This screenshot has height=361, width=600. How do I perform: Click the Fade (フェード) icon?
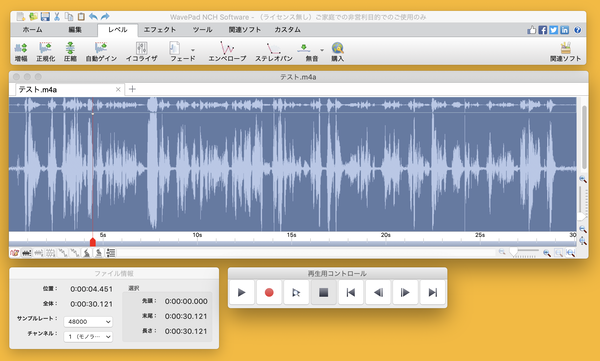click(175, 49)
